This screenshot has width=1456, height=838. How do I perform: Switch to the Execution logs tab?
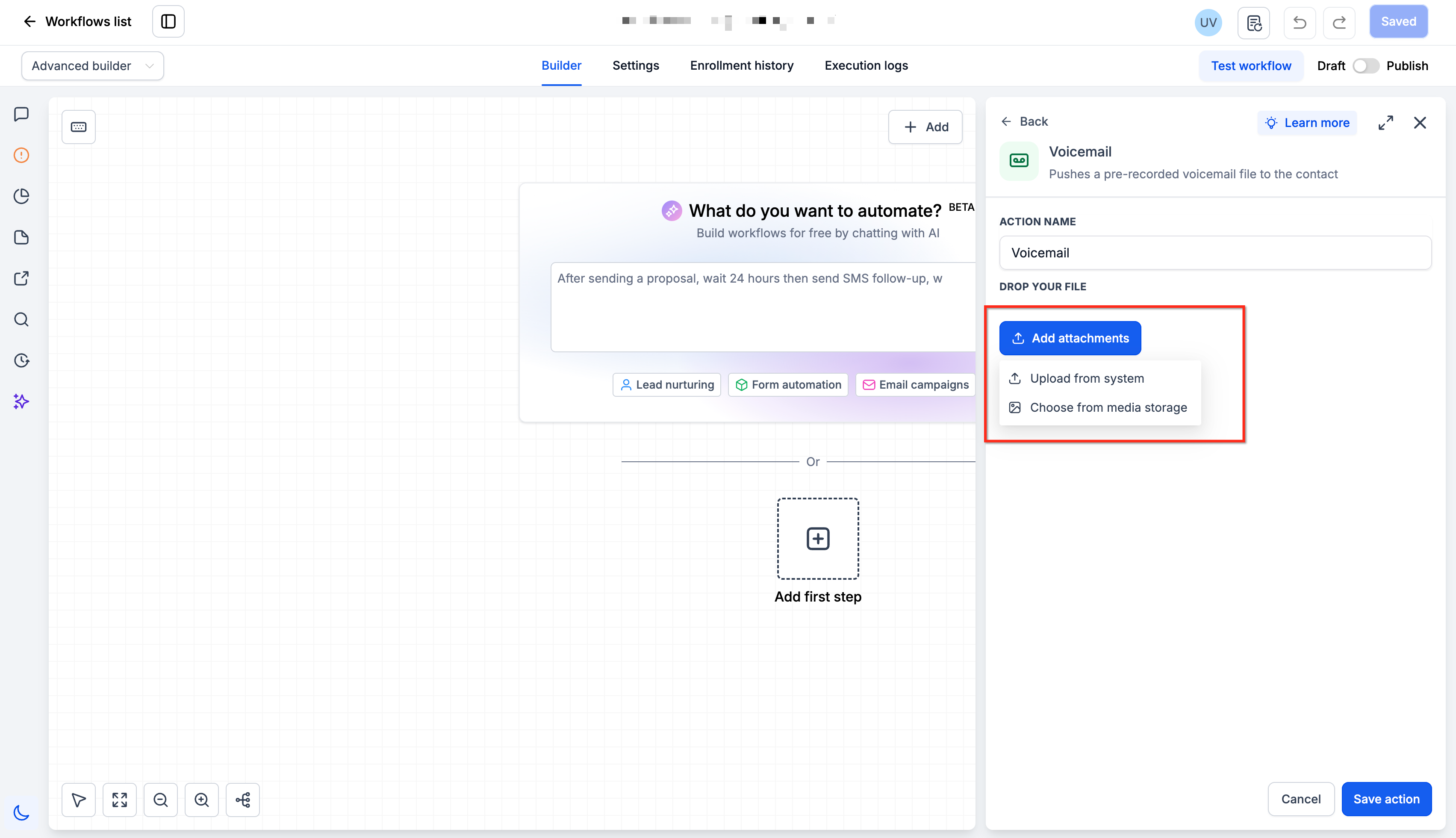(x=866, y=65)
